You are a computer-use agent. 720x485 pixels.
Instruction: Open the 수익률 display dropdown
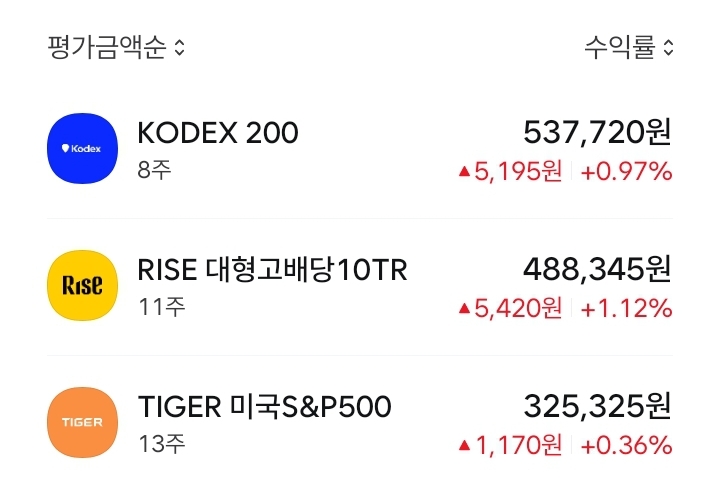tap(619, 47)
